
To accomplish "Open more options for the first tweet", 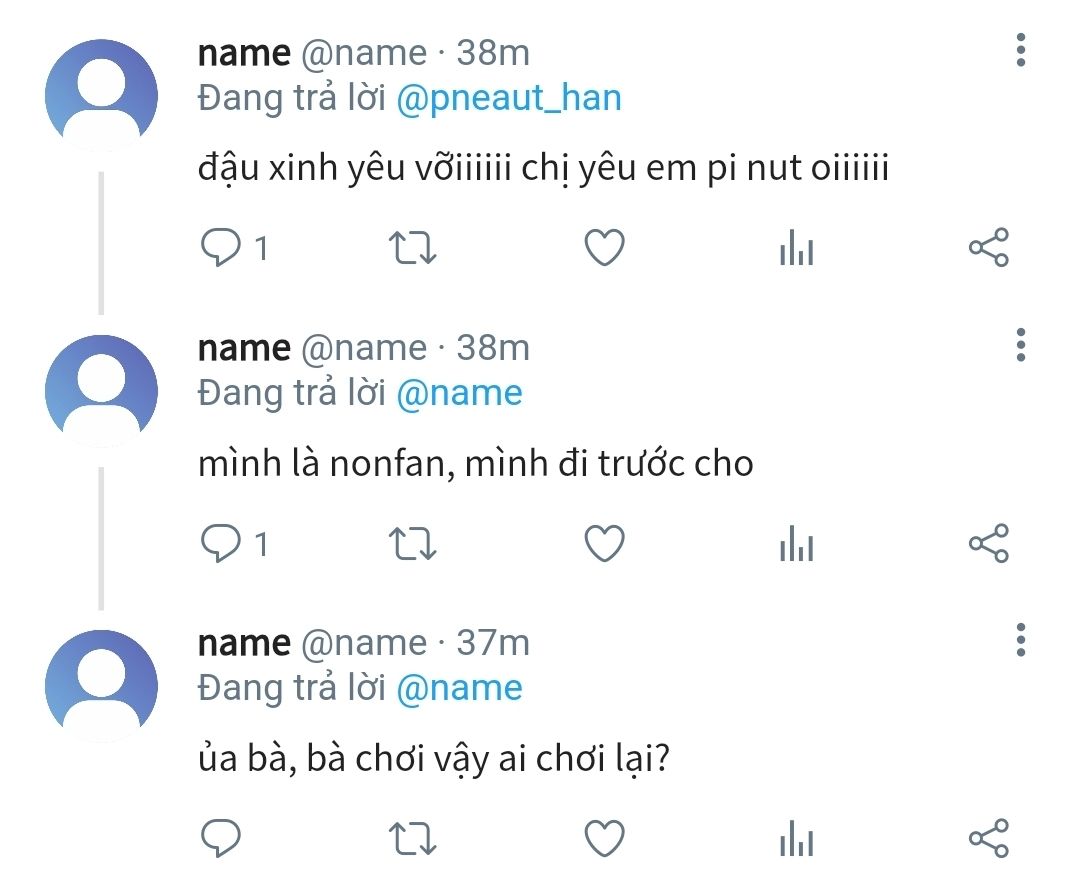I will (1020, 50).
